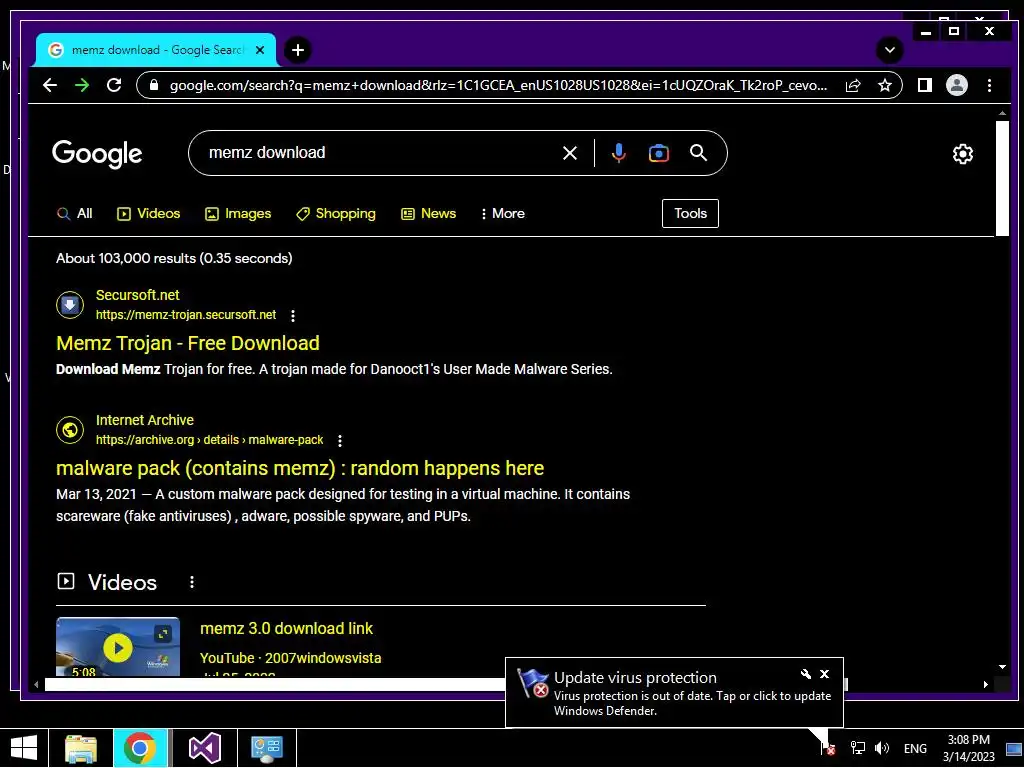Open the Windows Start menu
The height and width of the screenshot is (768, 1024).
tap(24, 748)
